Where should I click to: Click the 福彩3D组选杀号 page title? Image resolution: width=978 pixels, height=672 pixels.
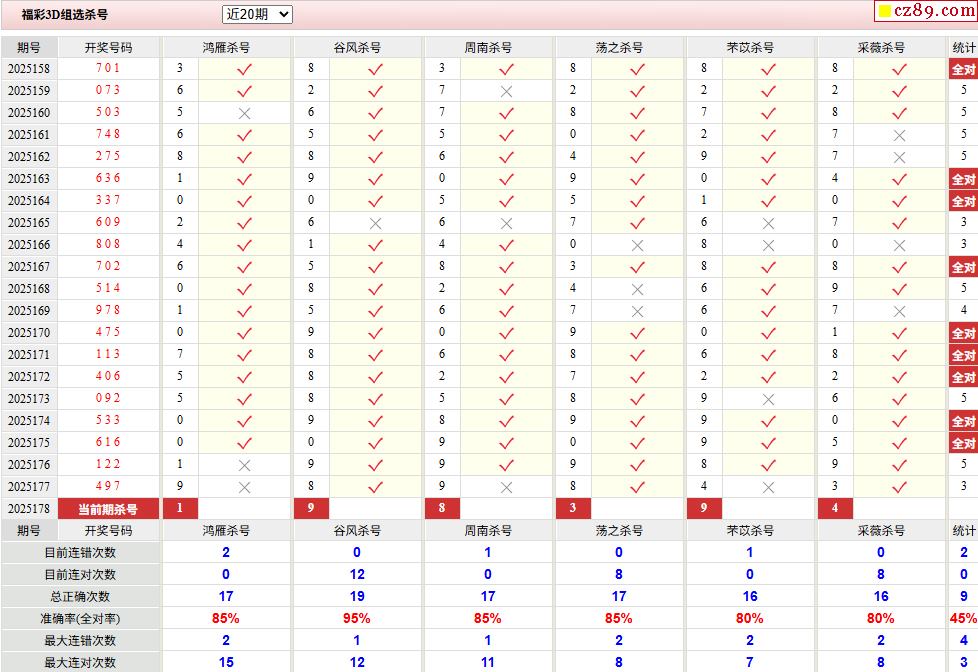pyautogui.click(x=64, y=14)
